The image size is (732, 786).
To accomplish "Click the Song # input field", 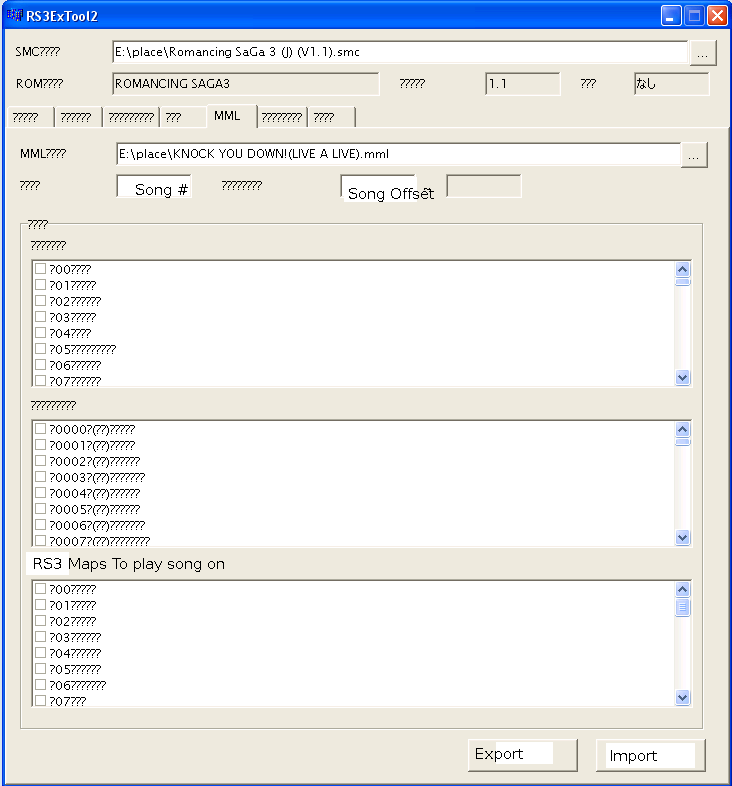I will [x=154, y=187].
